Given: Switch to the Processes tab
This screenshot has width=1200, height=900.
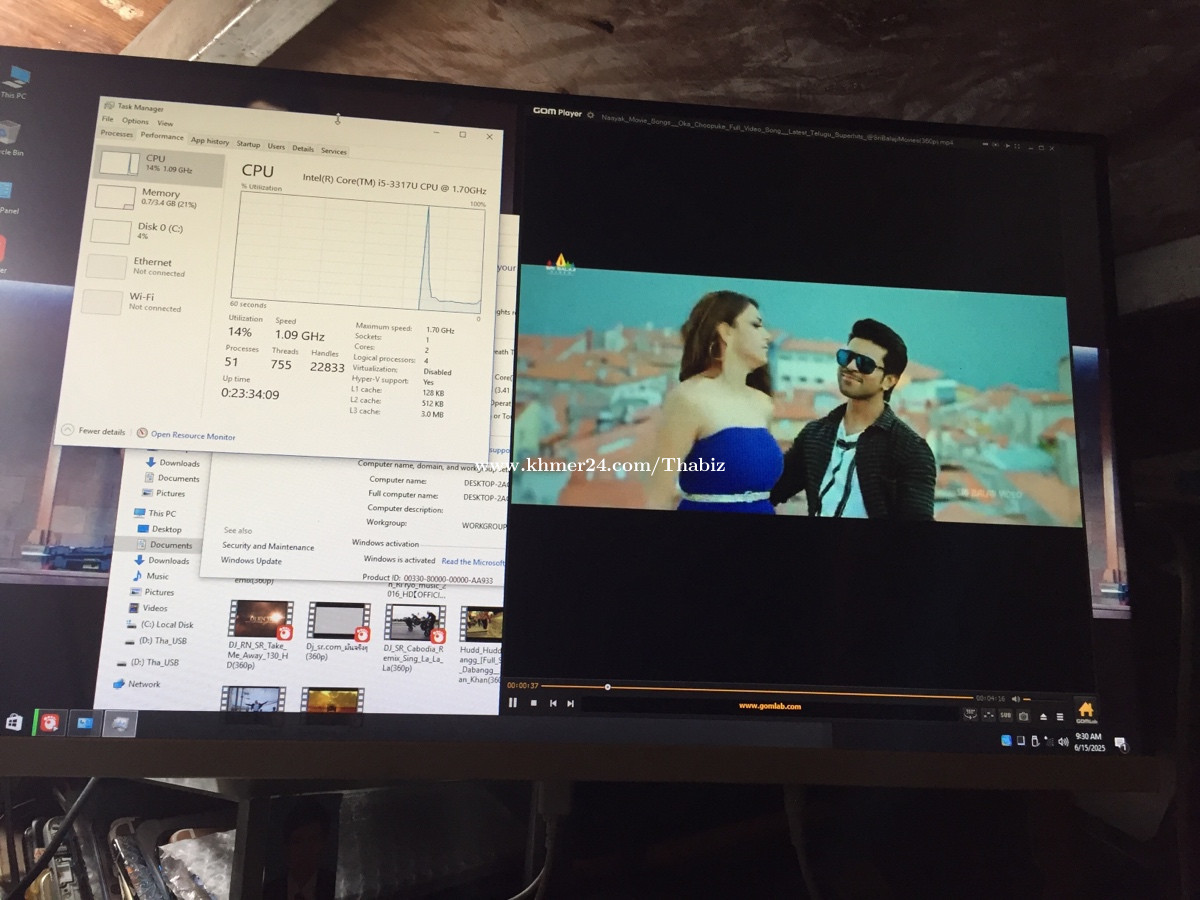Looking at the screenshot, I should pos(117,134).
